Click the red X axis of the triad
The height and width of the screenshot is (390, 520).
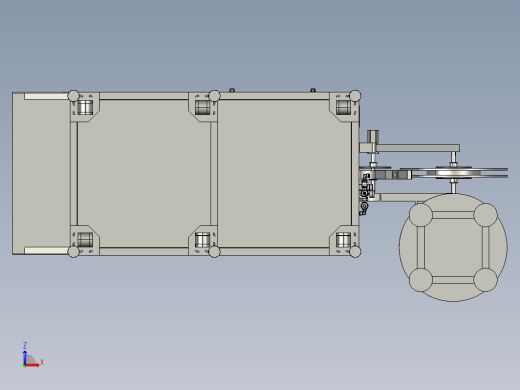click(32, 365)
